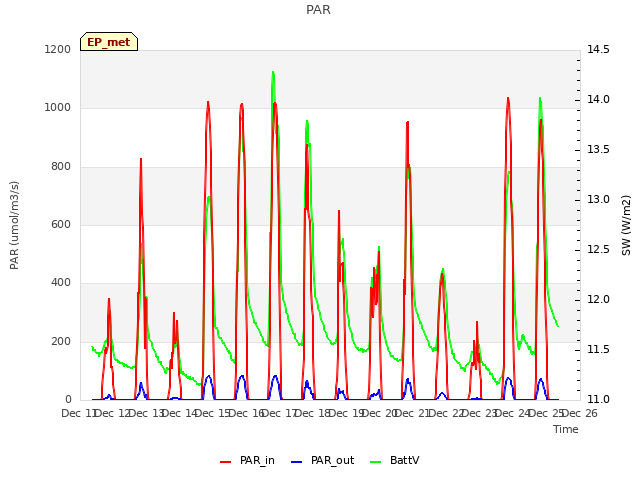Click the PAR_in legend entry
This screenshot has height=480, width=640.
pos(247,460)
